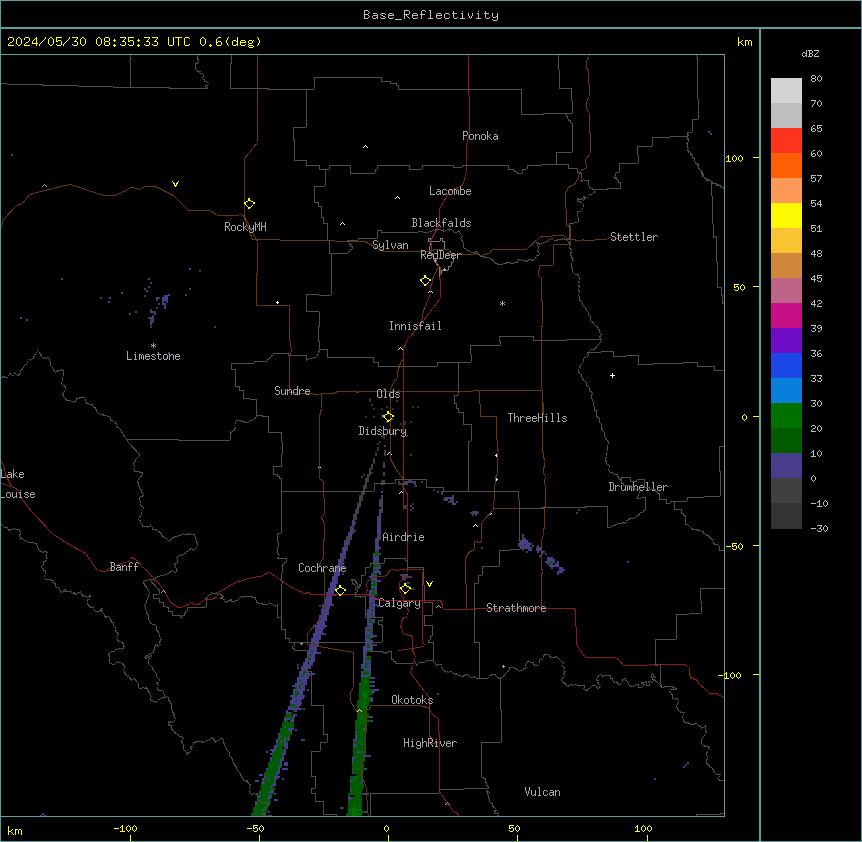Click the yellow diamond marker south of RedDeer

tap(426, 281)
